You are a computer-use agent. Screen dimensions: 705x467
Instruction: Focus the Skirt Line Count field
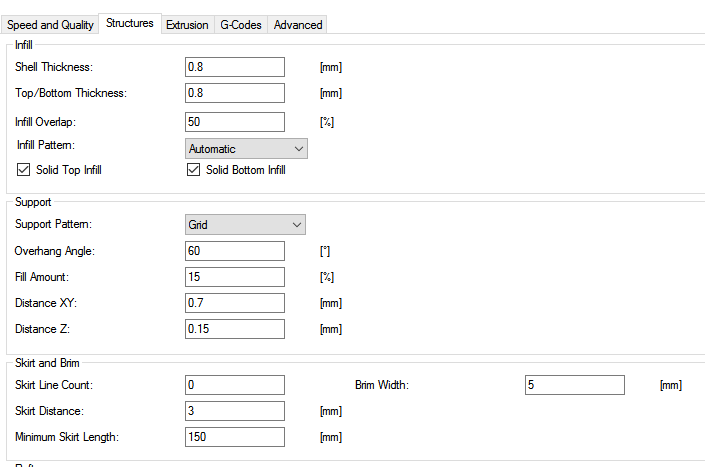(x=235, y=385)
